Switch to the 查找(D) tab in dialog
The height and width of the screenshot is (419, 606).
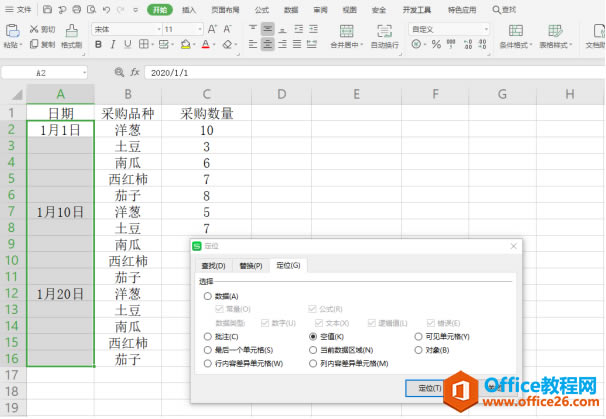[213, 266]
